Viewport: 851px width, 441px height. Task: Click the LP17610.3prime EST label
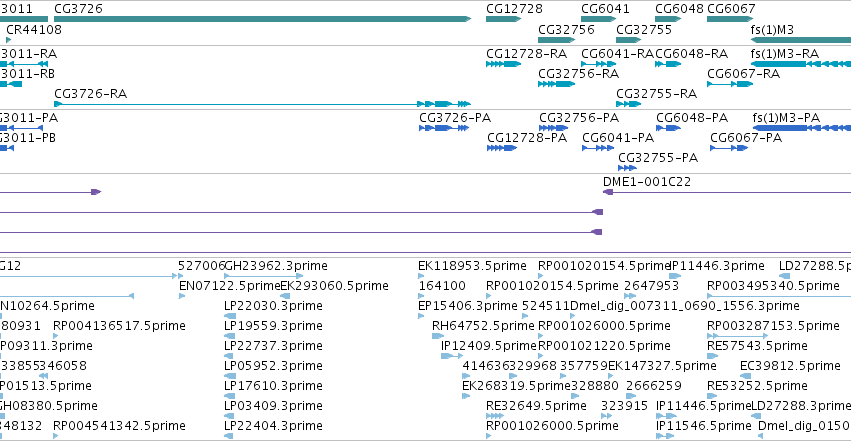(x=273, y=386)
